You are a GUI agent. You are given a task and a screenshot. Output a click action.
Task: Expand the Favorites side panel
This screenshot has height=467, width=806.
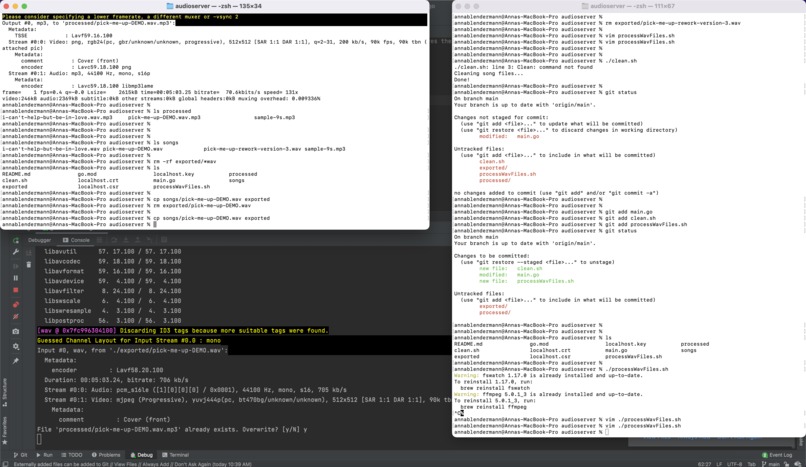[x=5, y=431]
